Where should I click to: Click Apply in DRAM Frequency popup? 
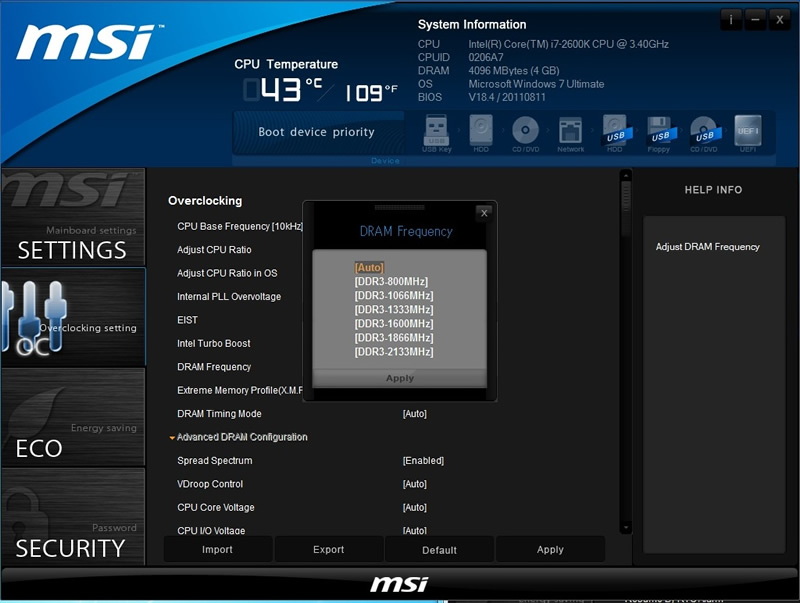tap(399, 378)
